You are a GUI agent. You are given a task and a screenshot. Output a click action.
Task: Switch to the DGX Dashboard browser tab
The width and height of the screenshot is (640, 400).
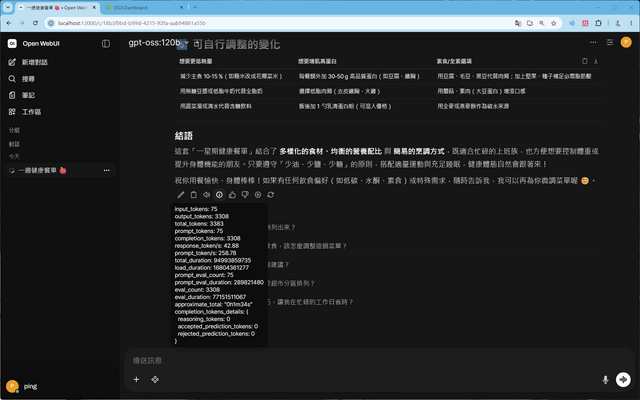pos(141,7)
